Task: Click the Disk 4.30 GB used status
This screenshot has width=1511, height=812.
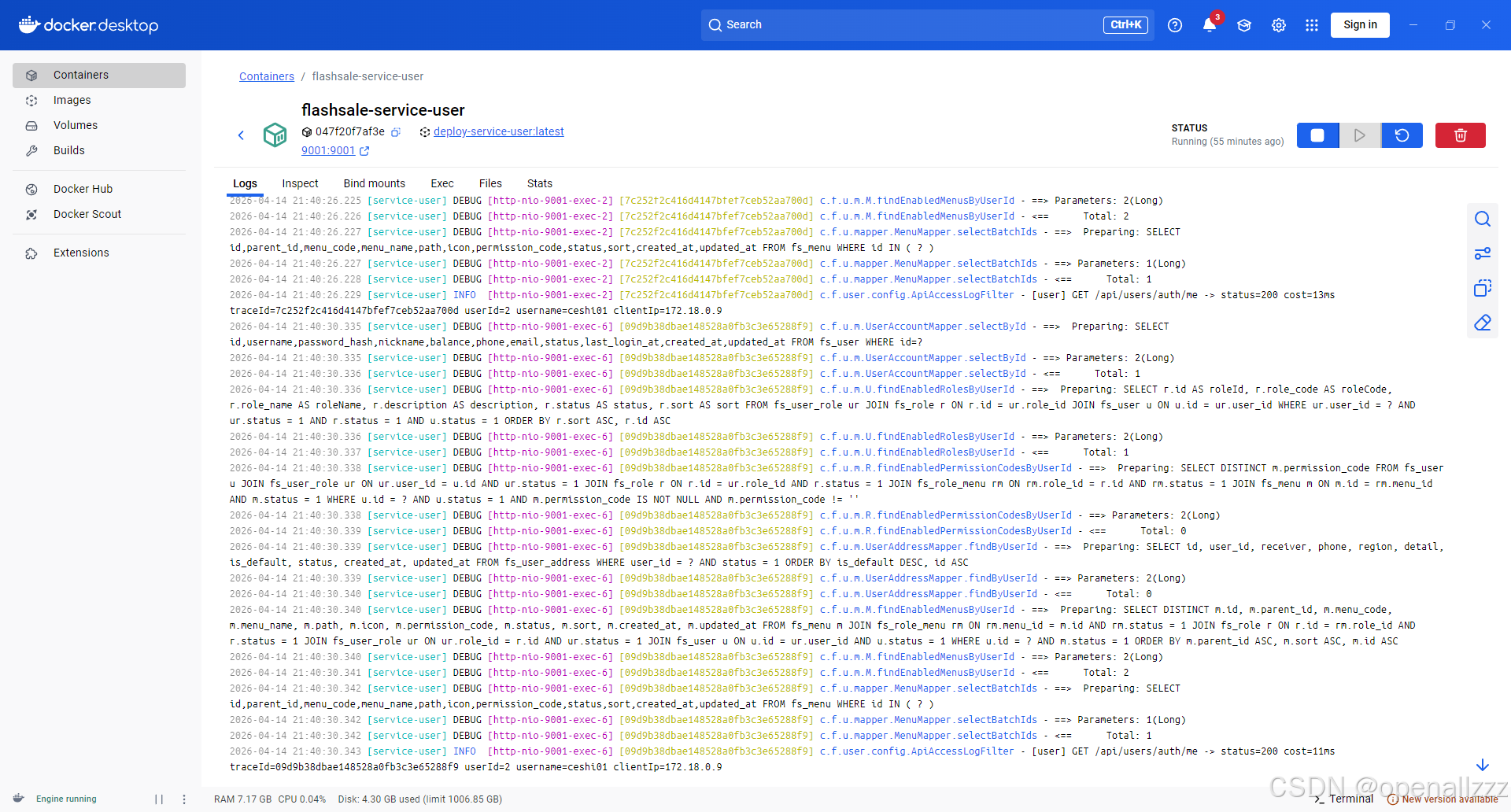Action: (x=419, y=799)
